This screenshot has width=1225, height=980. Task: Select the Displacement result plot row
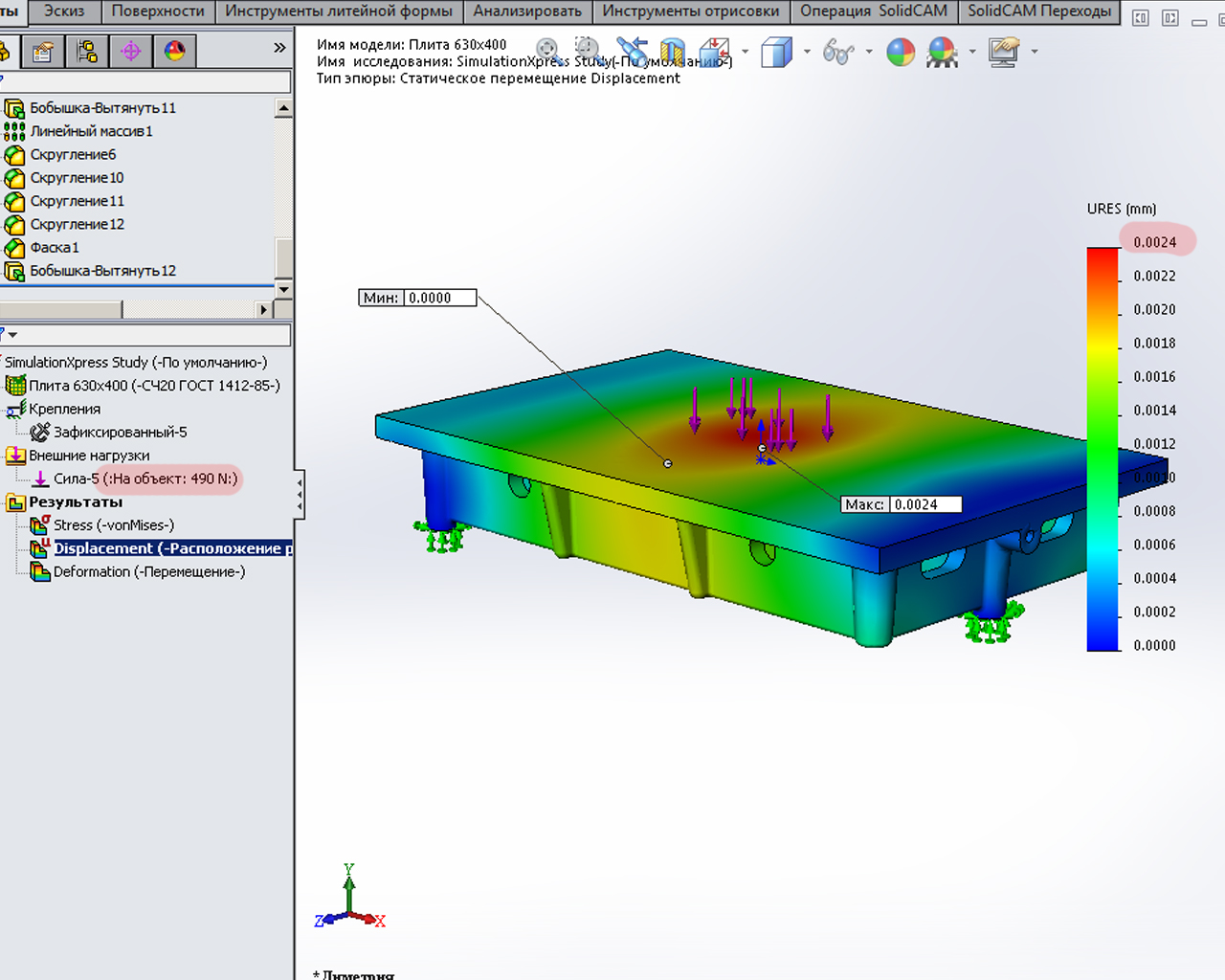pos(172,548)
